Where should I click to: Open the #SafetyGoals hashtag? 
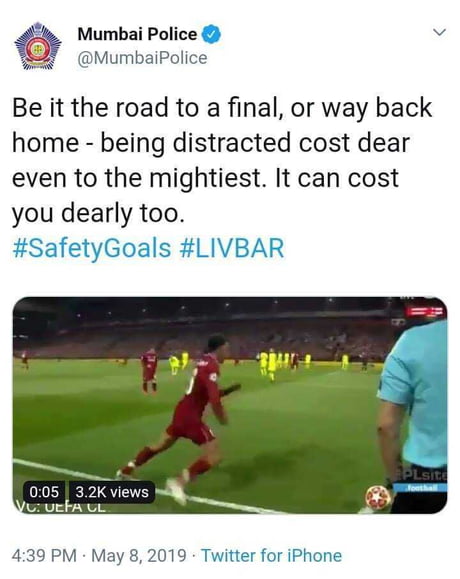[x=92, y=248]
